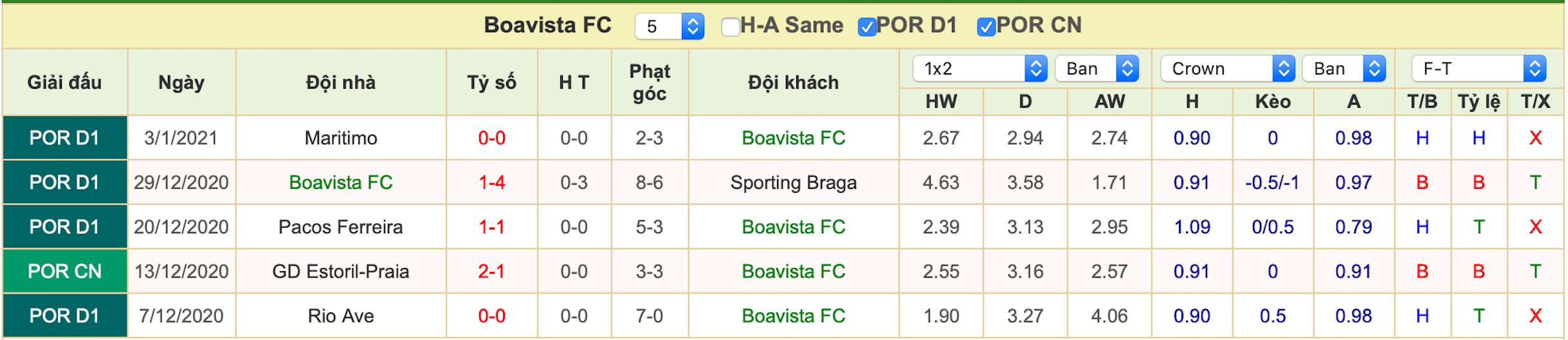Image resolution: width=1568 pixels, height=340 pixels.
Task: Uncheck the POR CN filter checkbox
Action: coord(986,27)
